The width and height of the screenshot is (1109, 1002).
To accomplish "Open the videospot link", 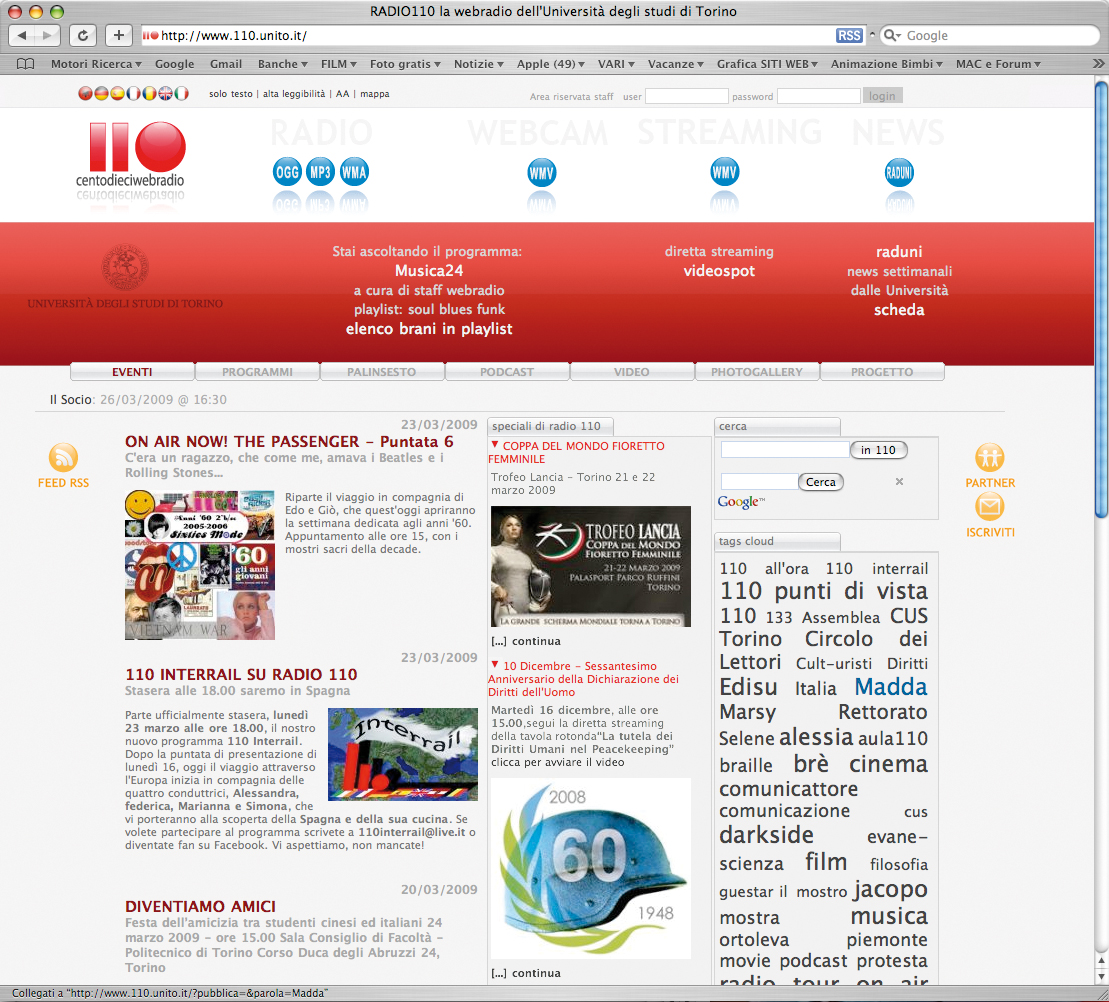I will (x=719, y=271).
